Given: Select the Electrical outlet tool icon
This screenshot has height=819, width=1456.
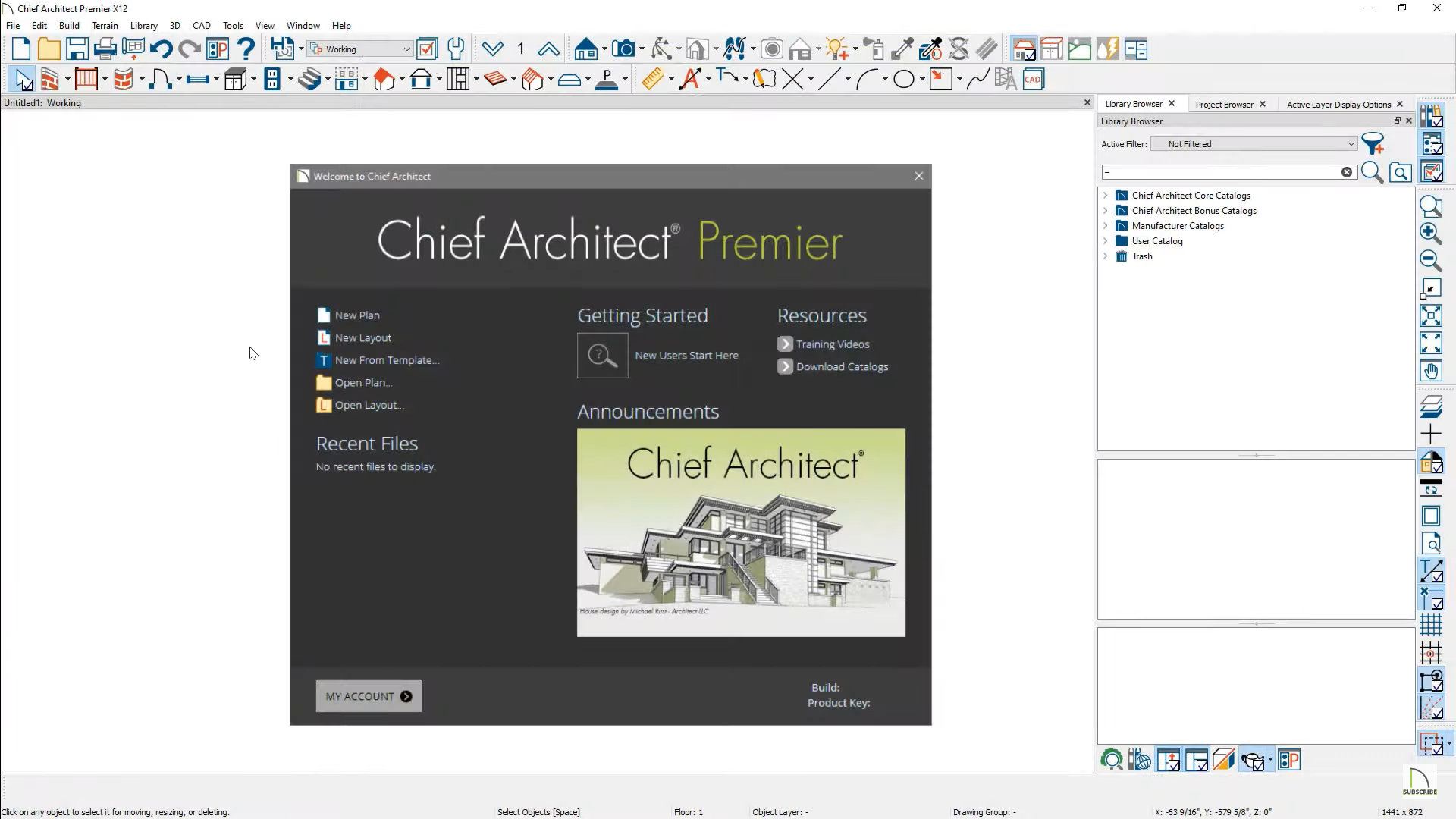Looking at the screenshot, I should click(272, 79).
